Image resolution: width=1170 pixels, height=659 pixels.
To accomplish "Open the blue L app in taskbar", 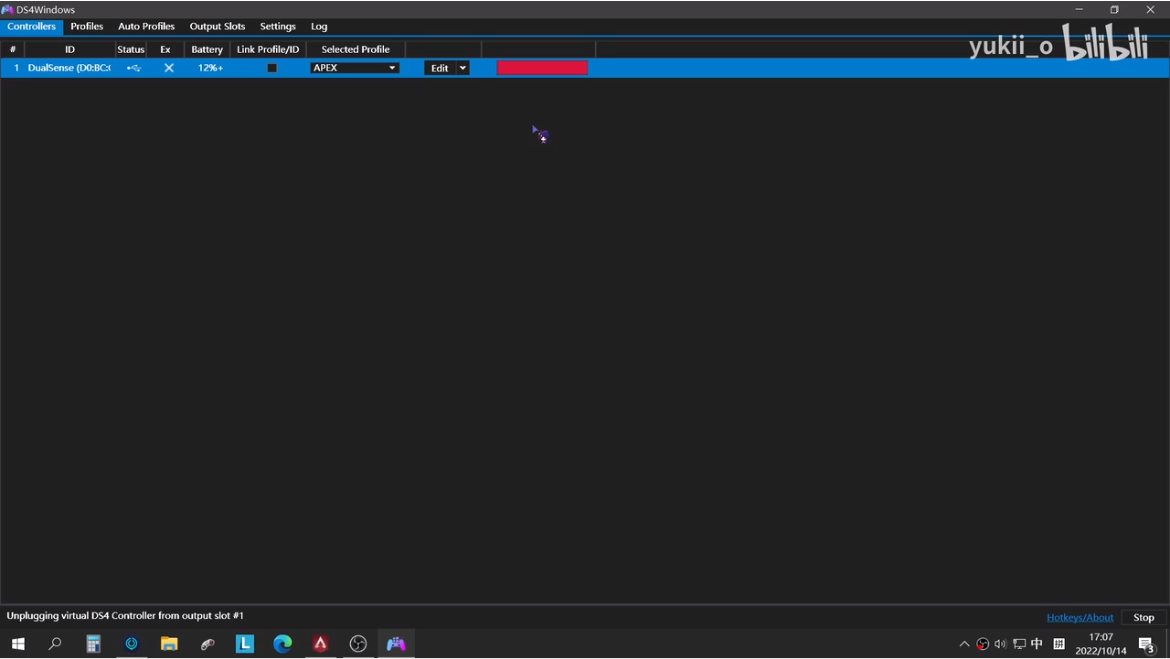I will point(245,643).
